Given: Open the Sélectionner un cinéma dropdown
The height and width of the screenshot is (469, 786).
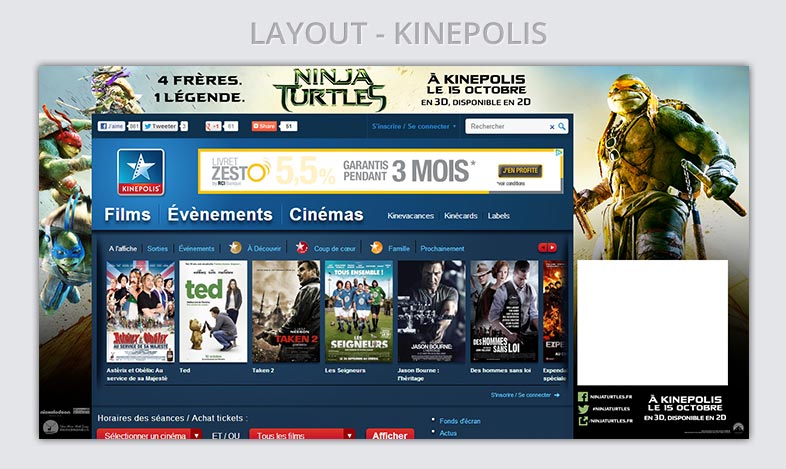Looking at the screenshot, I should click(150, 436).
